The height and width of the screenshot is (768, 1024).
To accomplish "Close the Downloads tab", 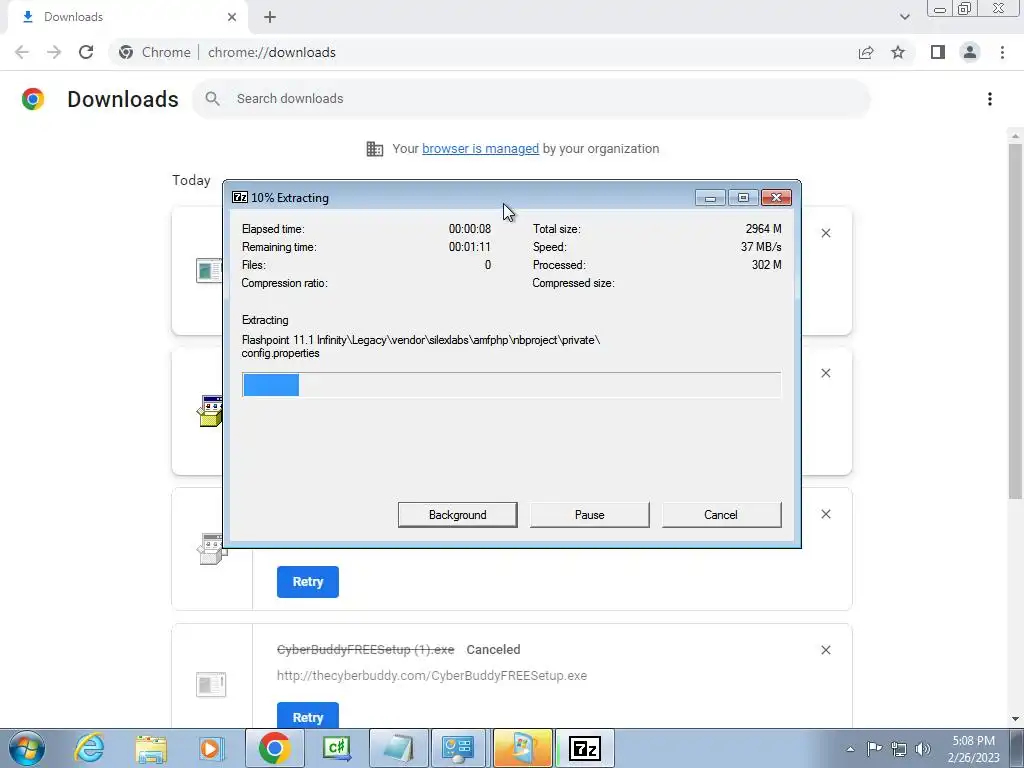I will [x=231, y=17].
